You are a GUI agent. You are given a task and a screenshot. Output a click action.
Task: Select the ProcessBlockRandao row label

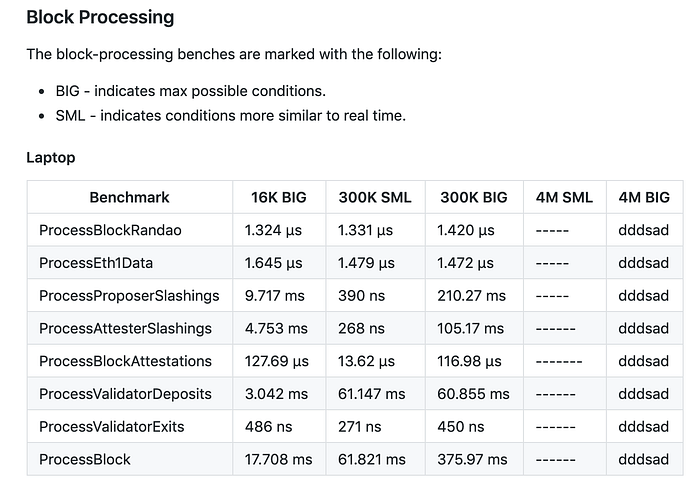pos(110,230)
